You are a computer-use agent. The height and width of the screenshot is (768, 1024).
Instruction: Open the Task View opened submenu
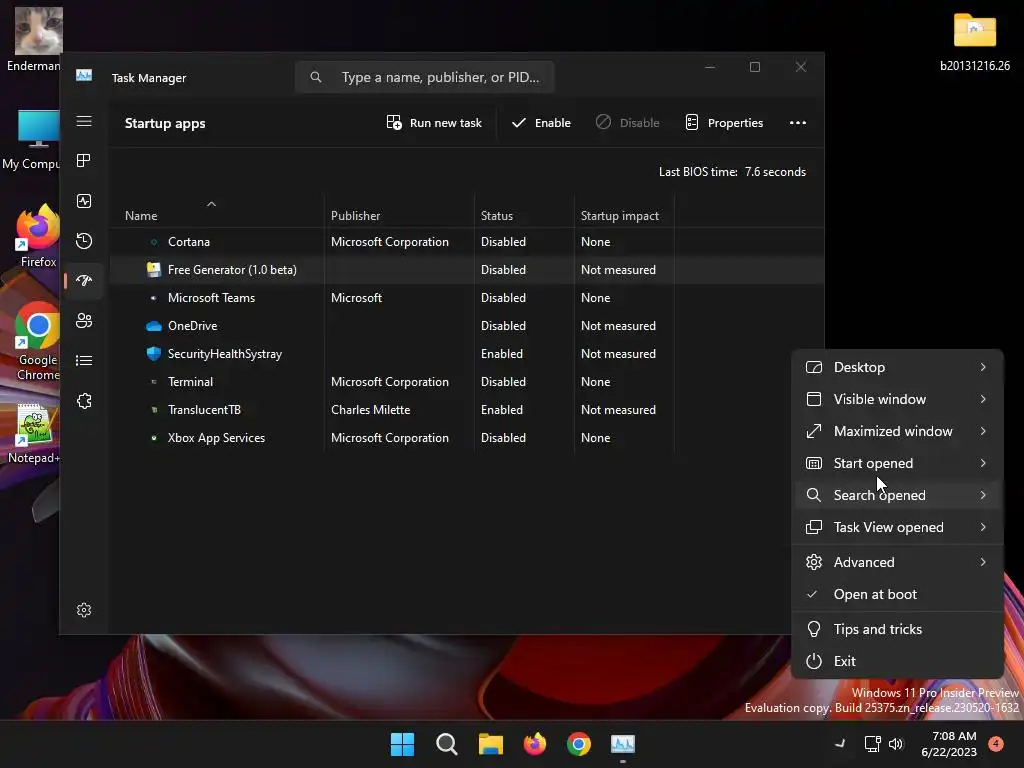click(x=897, y=527)
